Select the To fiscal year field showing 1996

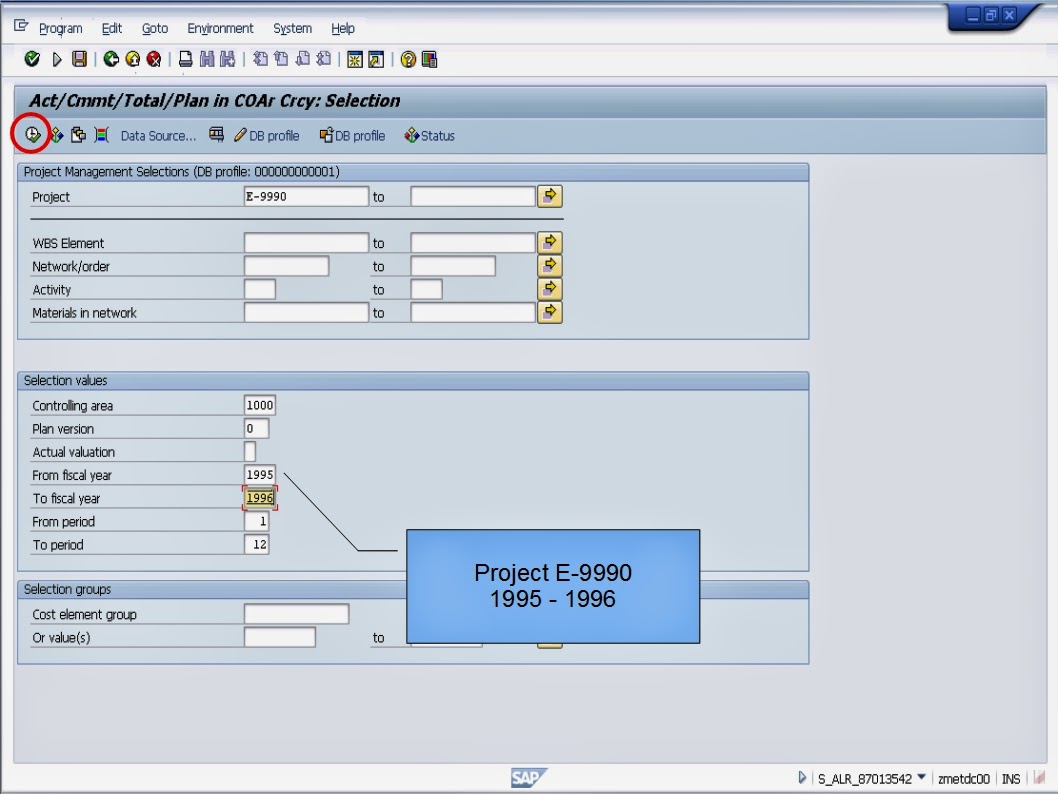pyautogui.click(x=258, y=497)
